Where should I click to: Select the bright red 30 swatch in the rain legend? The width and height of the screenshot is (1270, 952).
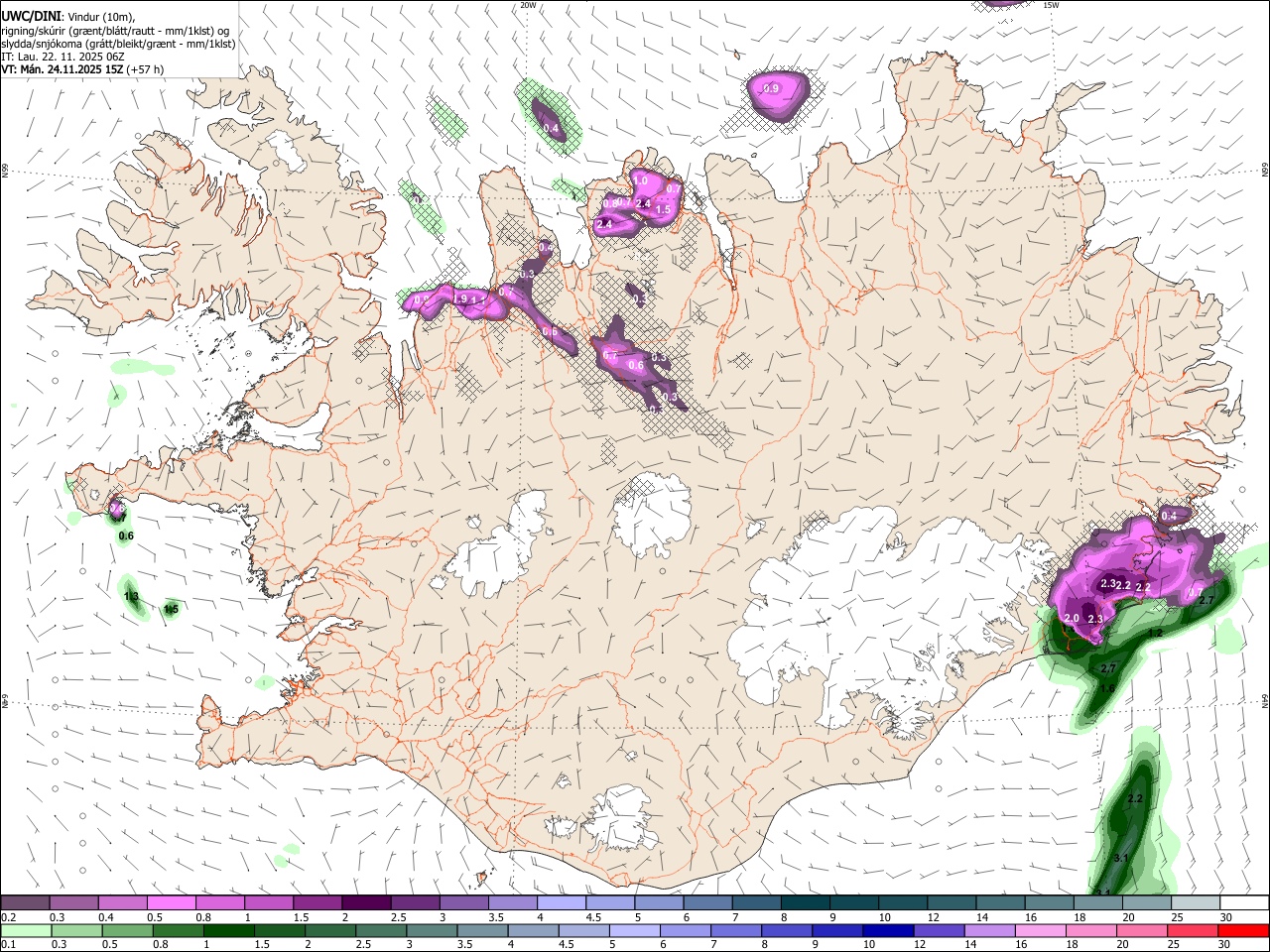1243,930
